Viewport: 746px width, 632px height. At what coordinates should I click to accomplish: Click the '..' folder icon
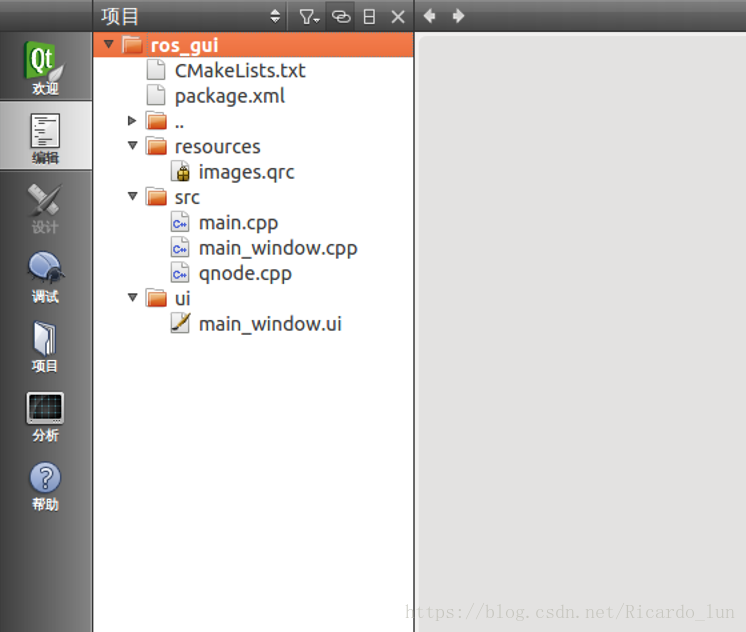tap(157, 121)
